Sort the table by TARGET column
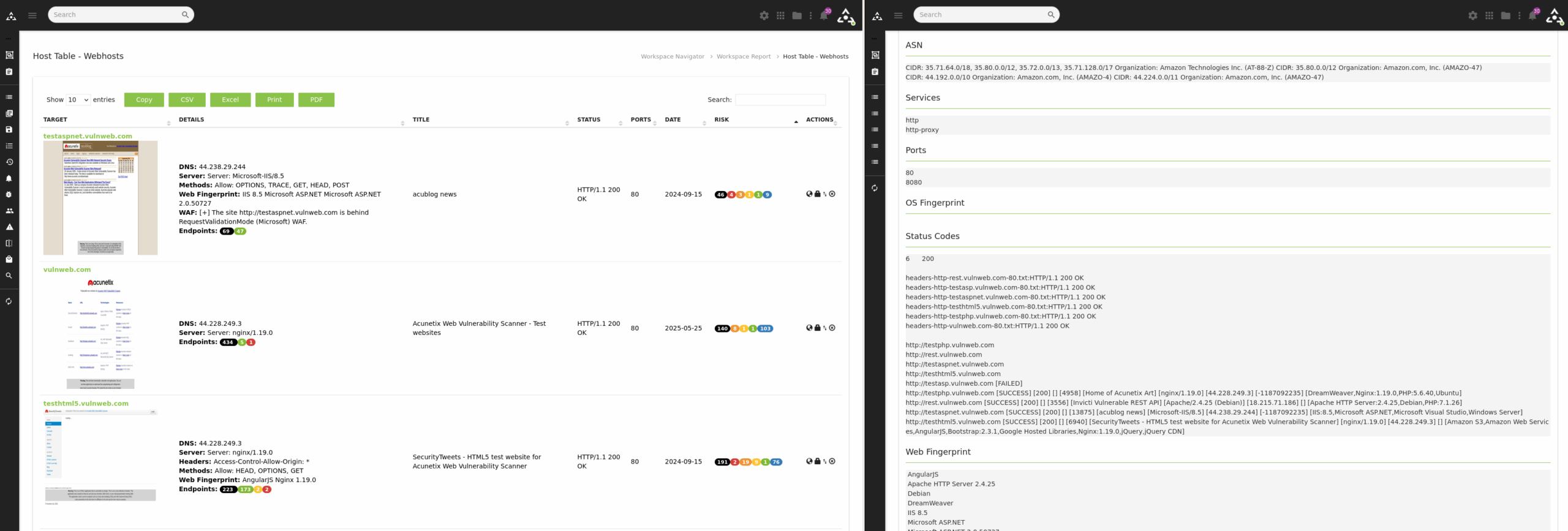The image size is (1568, 531). (107, 120)
